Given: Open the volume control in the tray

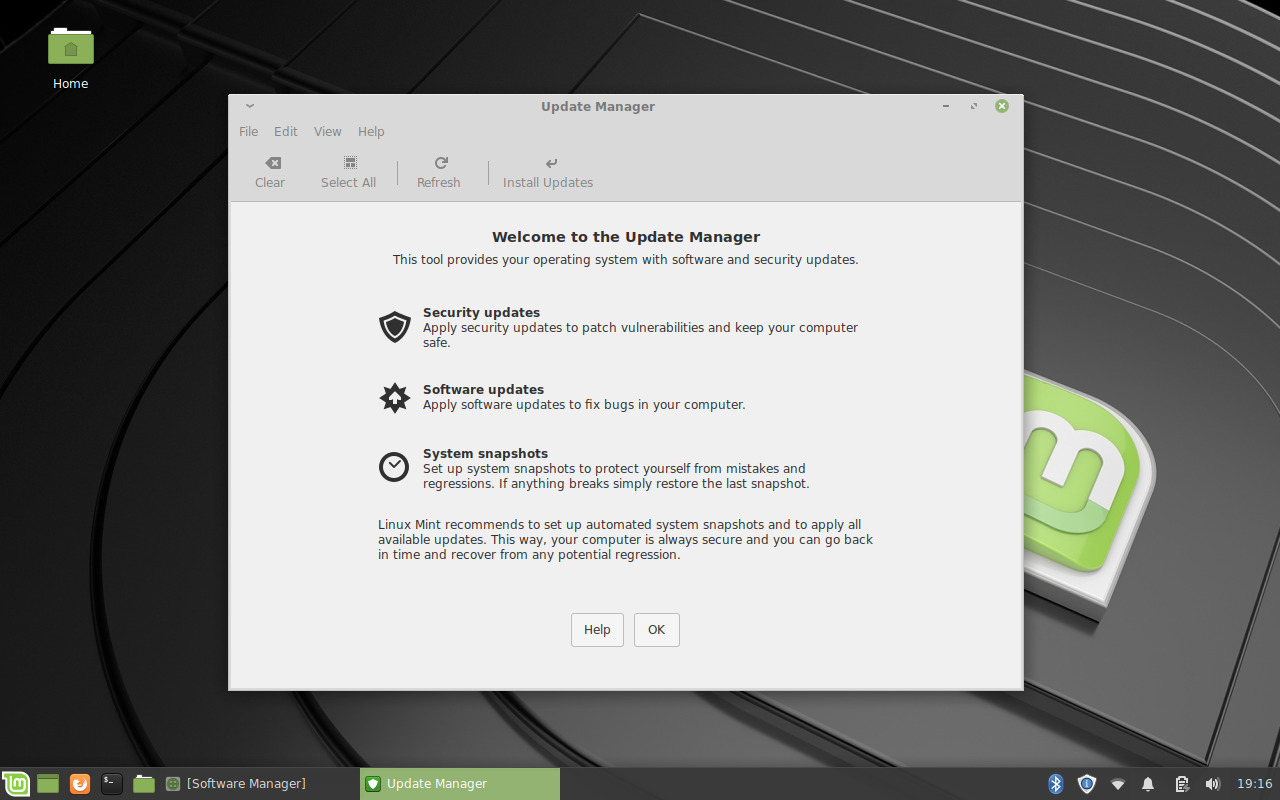Looking at the screenshot, I should click(1212, 783).
